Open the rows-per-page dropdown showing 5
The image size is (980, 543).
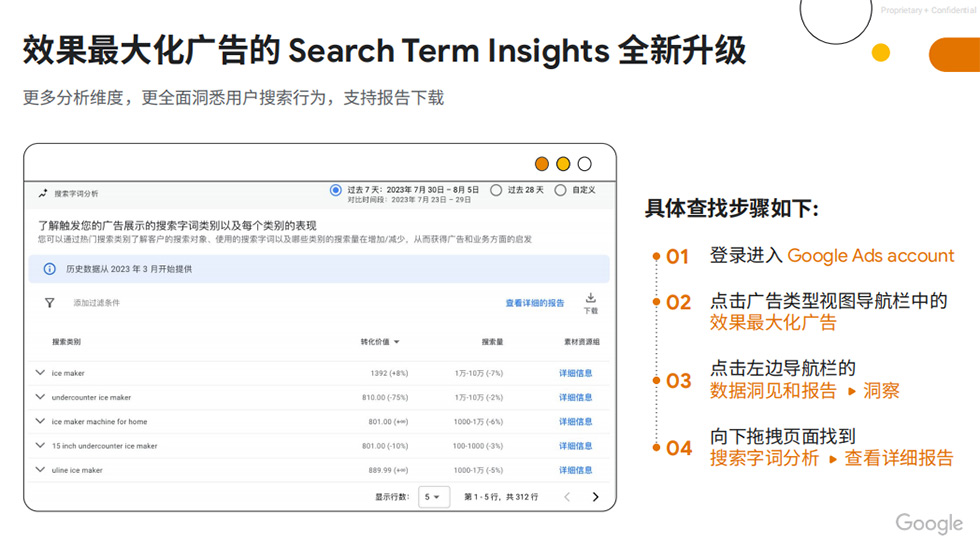[x=434, y=497]
